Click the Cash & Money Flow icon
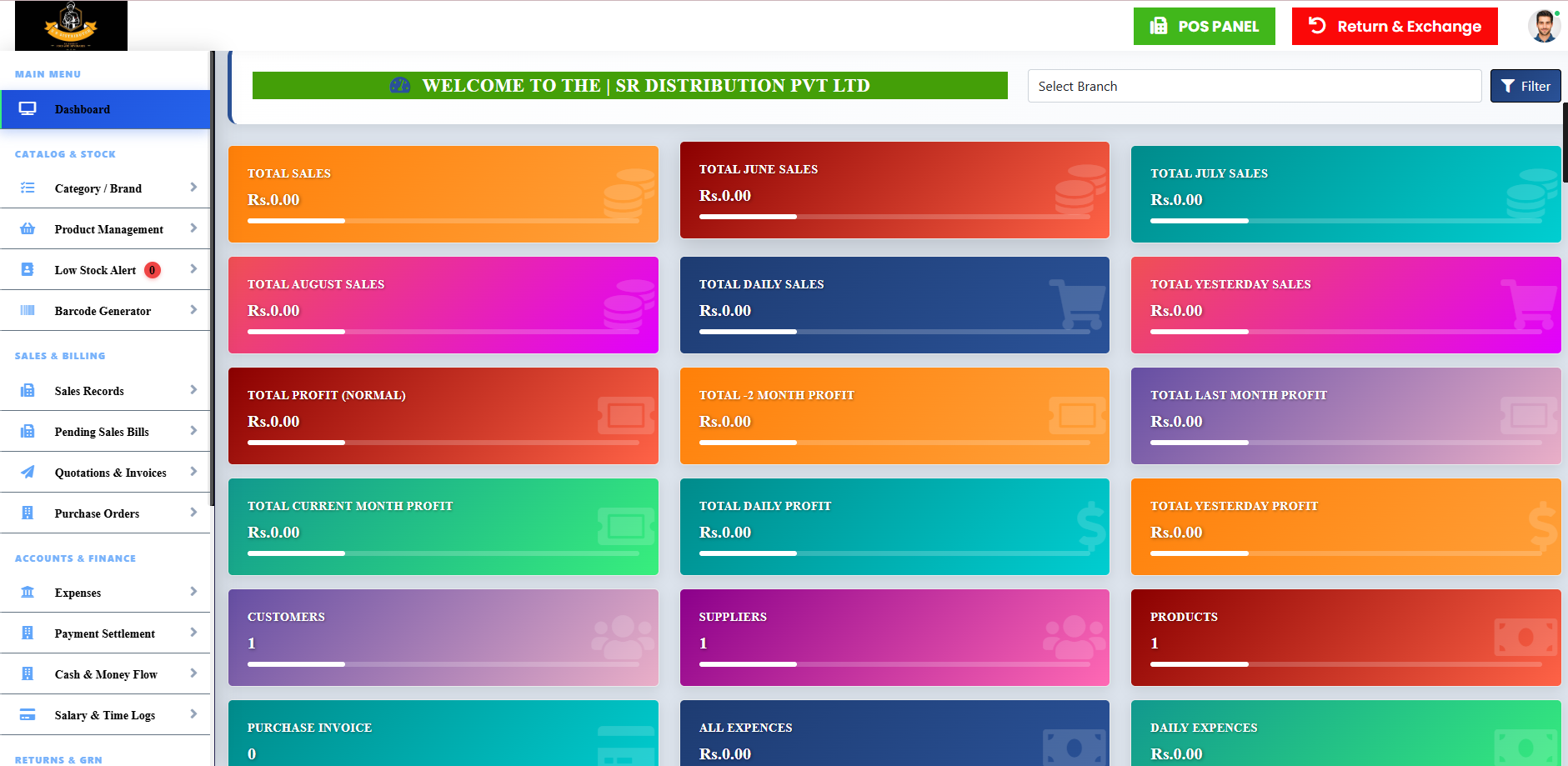The width and height of the screenshot is (1568, 766). pos(28,674)
